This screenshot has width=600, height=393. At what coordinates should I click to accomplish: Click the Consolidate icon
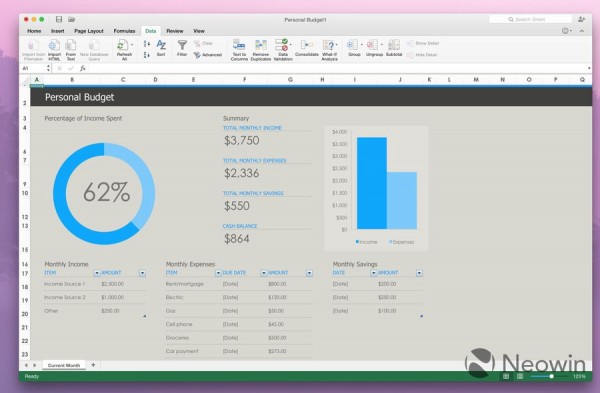click(x=306, y=45)
